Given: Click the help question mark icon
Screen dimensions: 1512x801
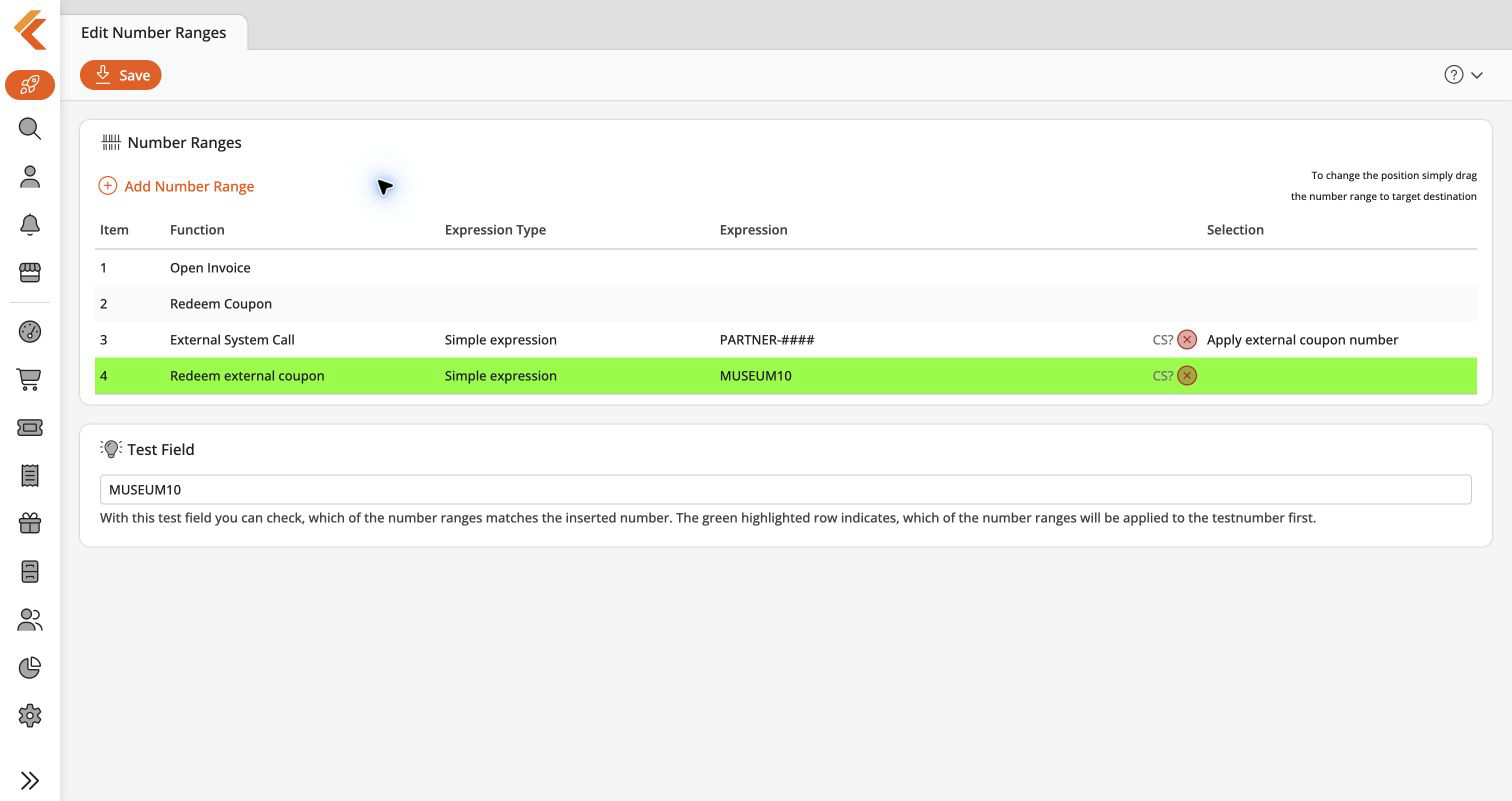Looking at the screenshot, I should point(1454,75).
